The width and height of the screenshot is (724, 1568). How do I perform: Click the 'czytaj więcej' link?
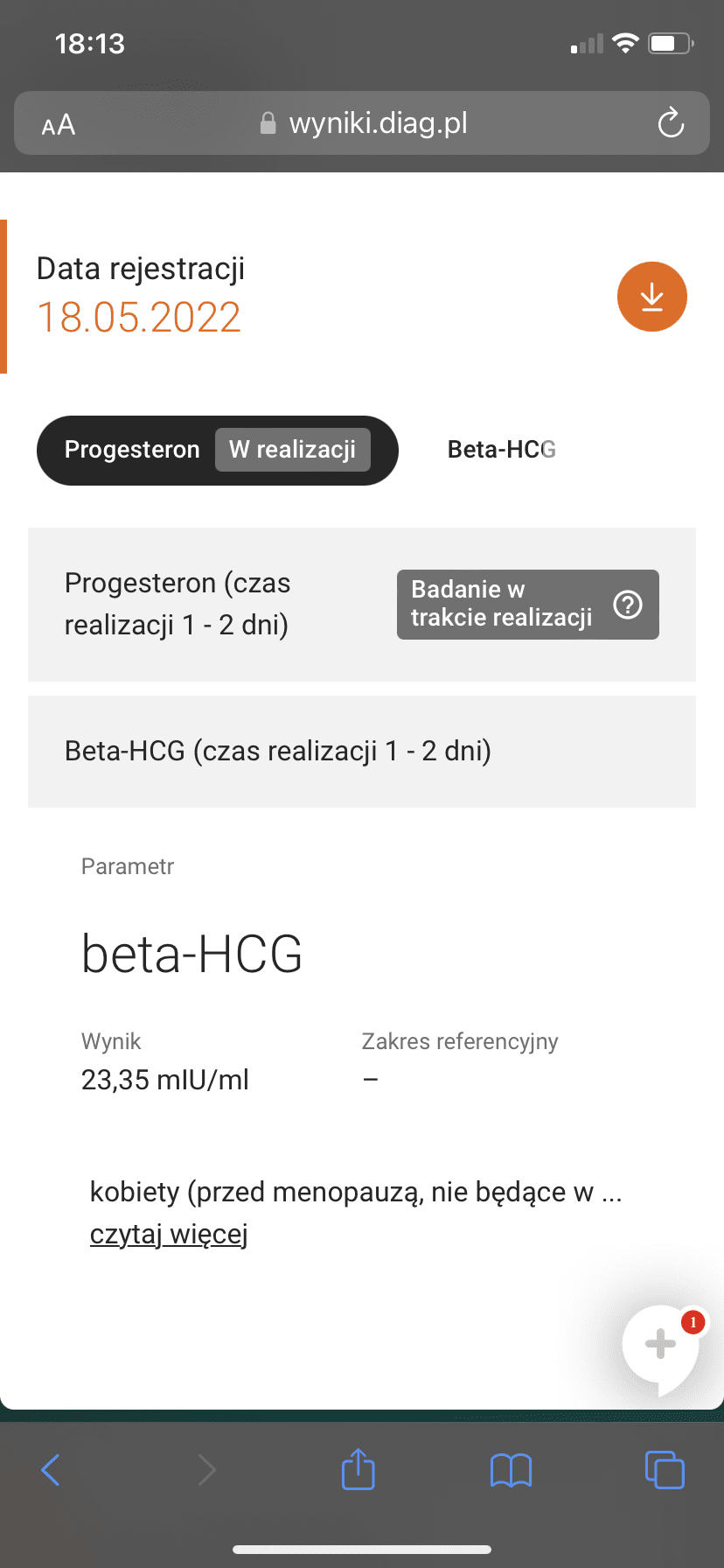pyautogui.click(x=169, y=1234)
